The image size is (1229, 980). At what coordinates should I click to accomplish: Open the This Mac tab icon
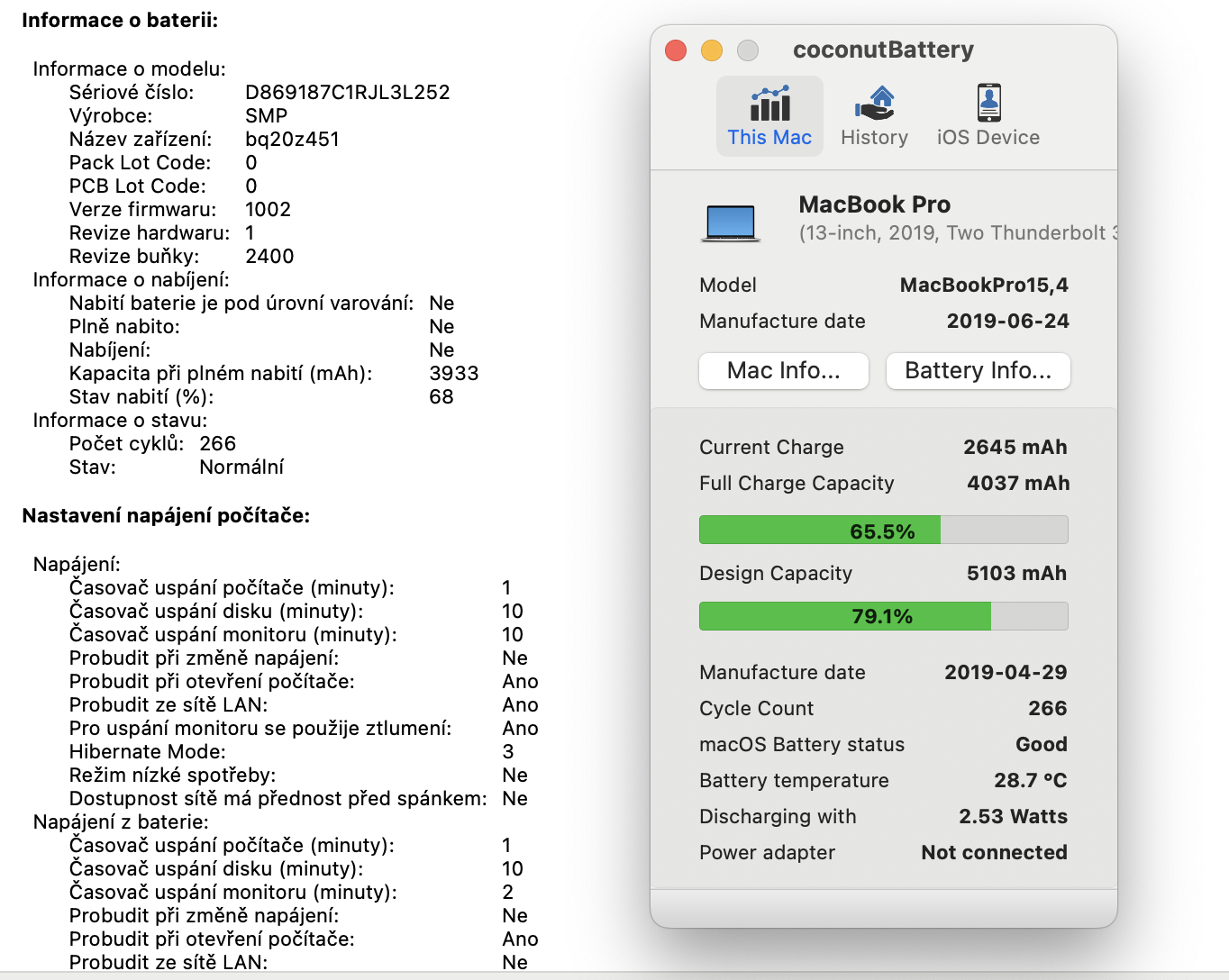click(770, 104)
